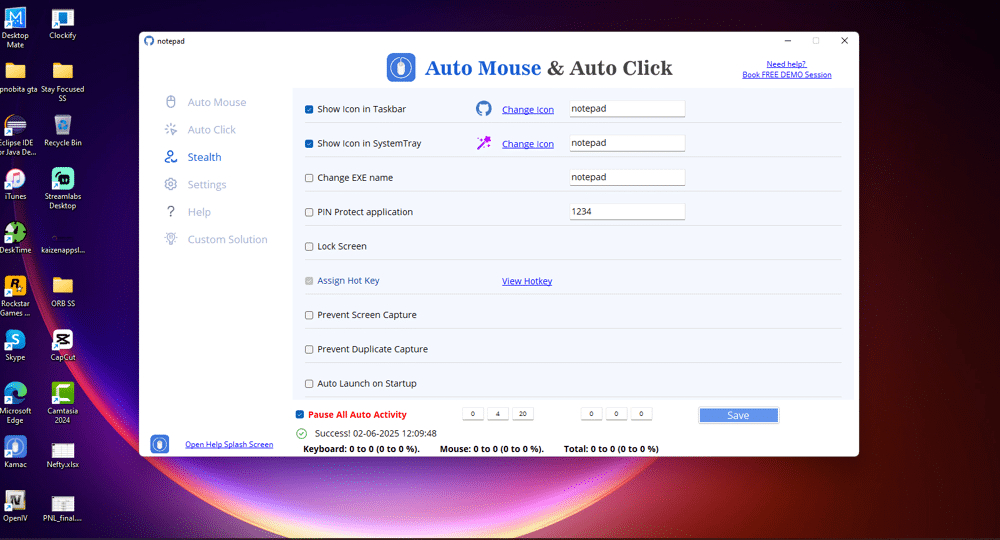This screenshot has height=540, width=1000.
Task: Toggle Pause All Auto Activity checkbox
Action: point(300,414)
